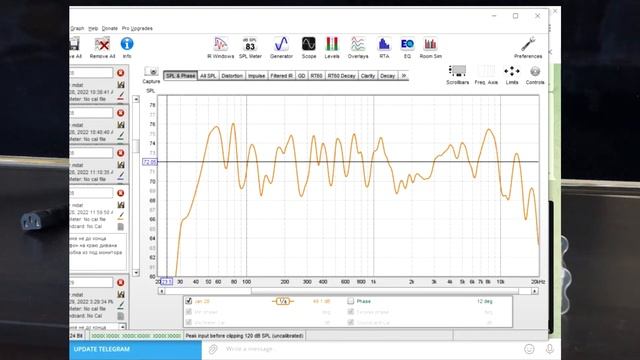The image size is (640, 360).
Task: Change trace colour of 11:10:35 measurement
Action: 121,175
